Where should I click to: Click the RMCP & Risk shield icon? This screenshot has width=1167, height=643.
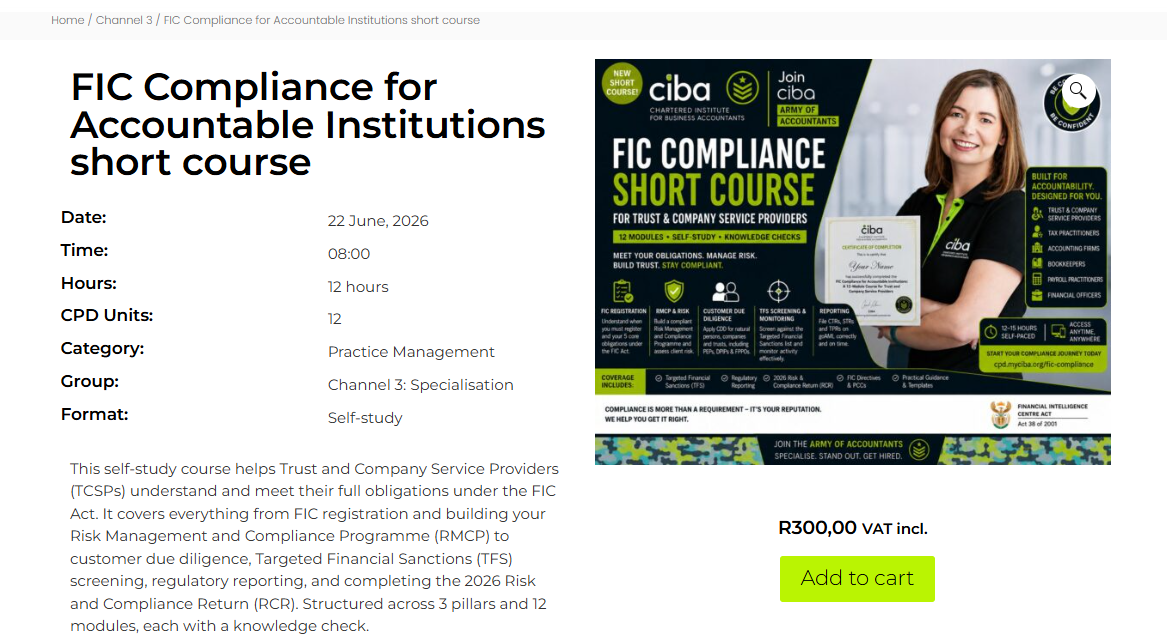[674, 291]
